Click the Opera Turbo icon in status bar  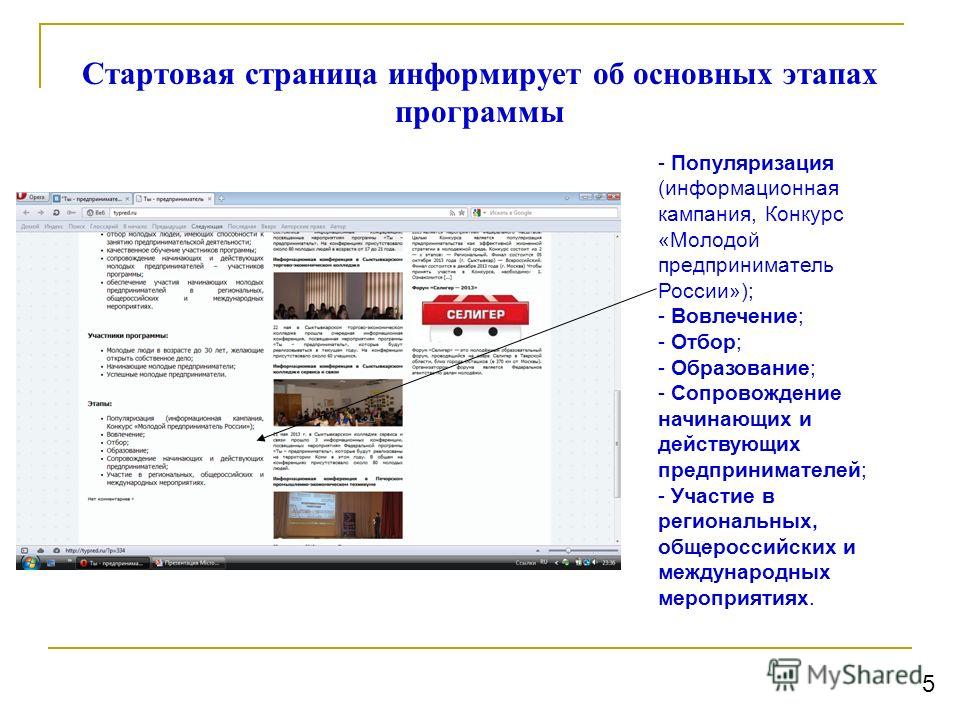pos(56,550)
